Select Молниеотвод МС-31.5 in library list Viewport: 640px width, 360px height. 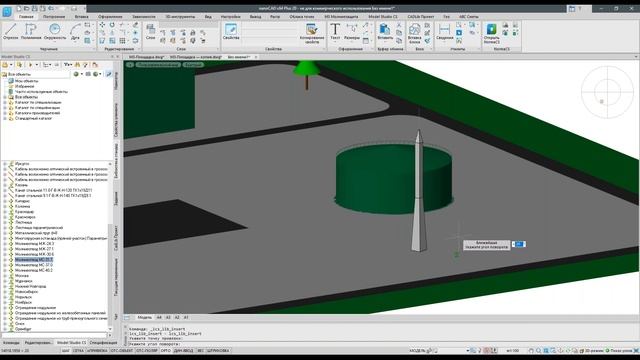click(34, 260)
